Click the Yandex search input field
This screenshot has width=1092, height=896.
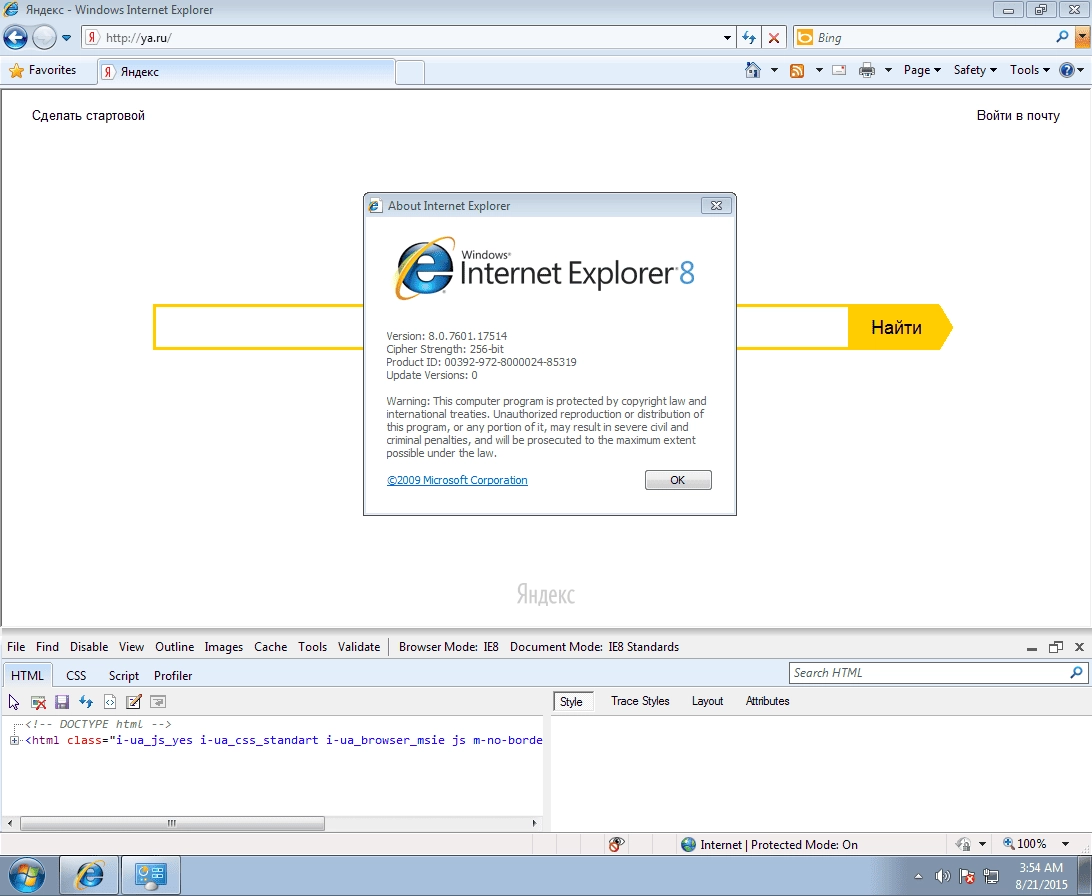(x=501, y=327)
